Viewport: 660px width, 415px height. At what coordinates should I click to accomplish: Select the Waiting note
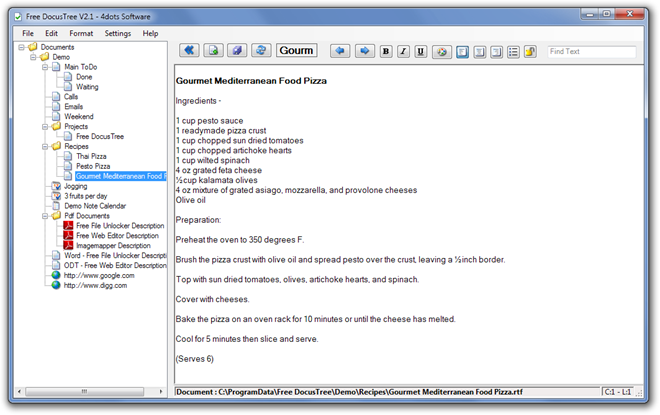[x=87, y=87]
